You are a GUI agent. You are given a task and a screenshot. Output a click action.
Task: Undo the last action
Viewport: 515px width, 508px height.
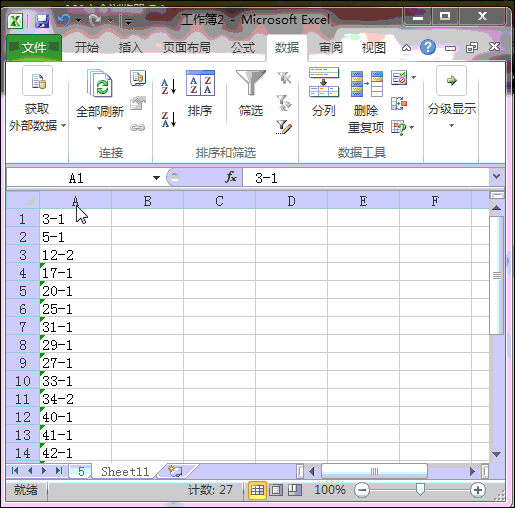(x=64, y=20)
